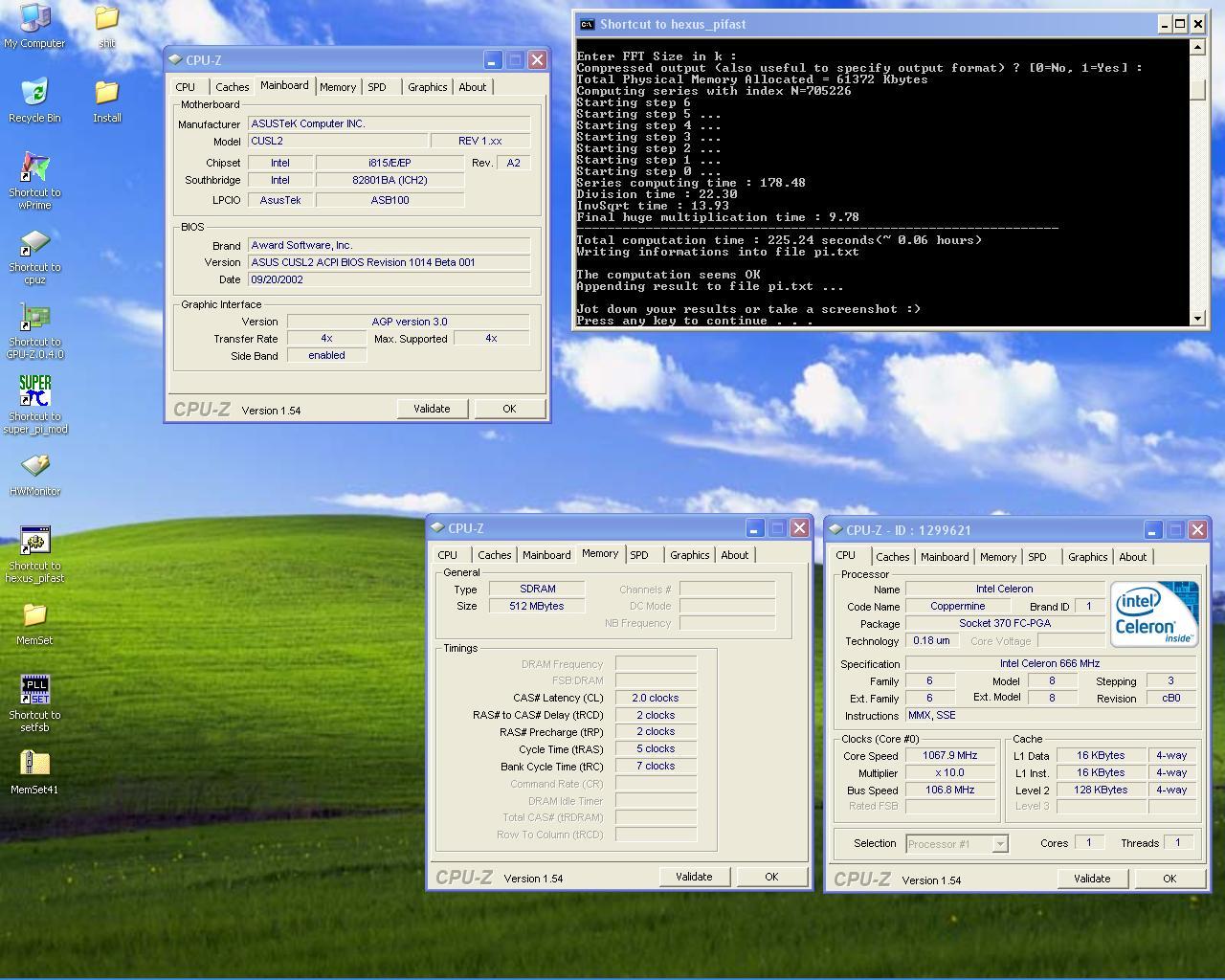Click the Memory Size 512 MBytes field
Screen dimensions: 1225x980
pyautogui.click(x=537, y=607)
